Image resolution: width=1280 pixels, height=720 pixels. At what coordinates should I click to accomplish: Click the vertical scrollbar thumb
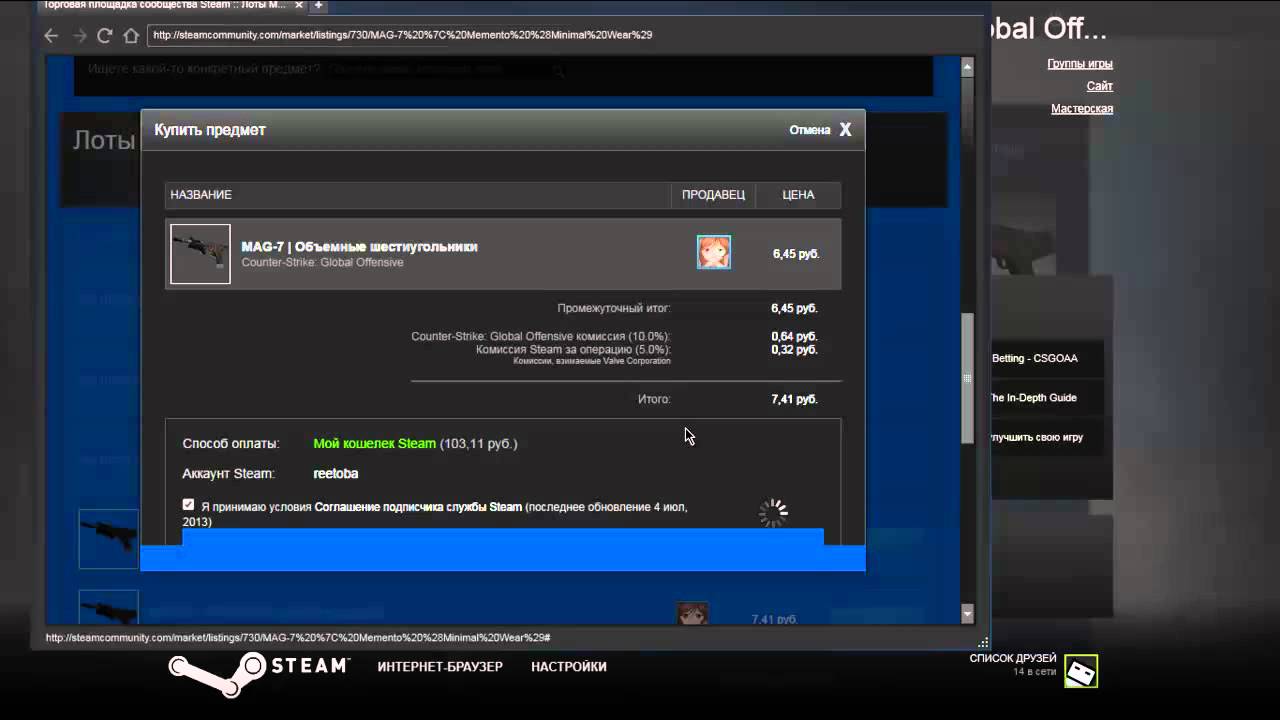tap(967, 378)
